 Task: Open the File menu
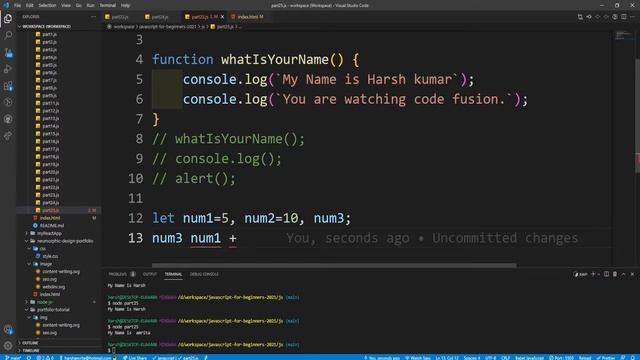[18, 5]
